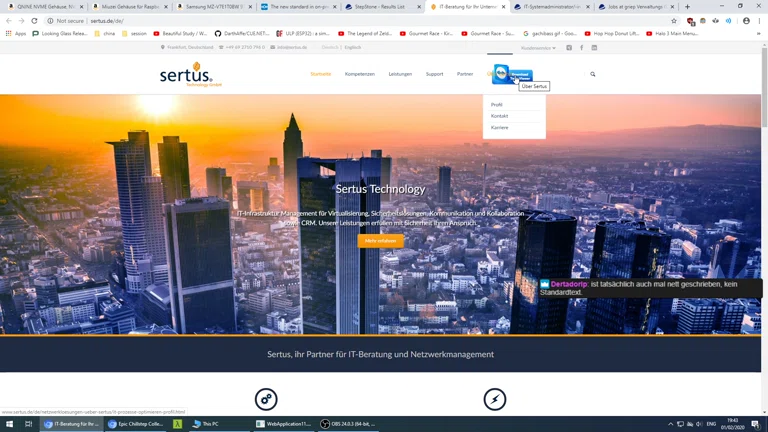Screen dimensions: 768x432
Task: Switch to the Samsung MZ-V7E1T0BW tab
Action: 215,7
